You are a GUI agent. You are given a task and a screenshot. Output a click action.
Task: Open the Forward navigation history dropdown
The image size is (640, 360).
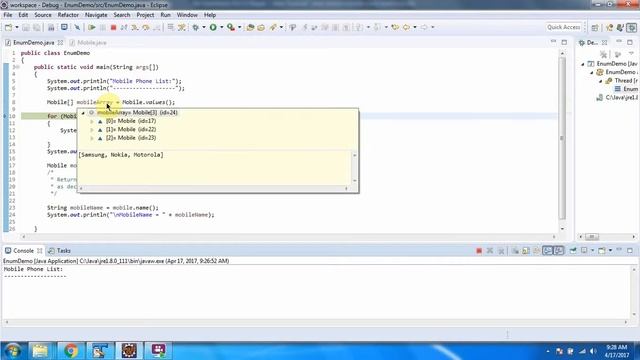[x=433, y=27]
